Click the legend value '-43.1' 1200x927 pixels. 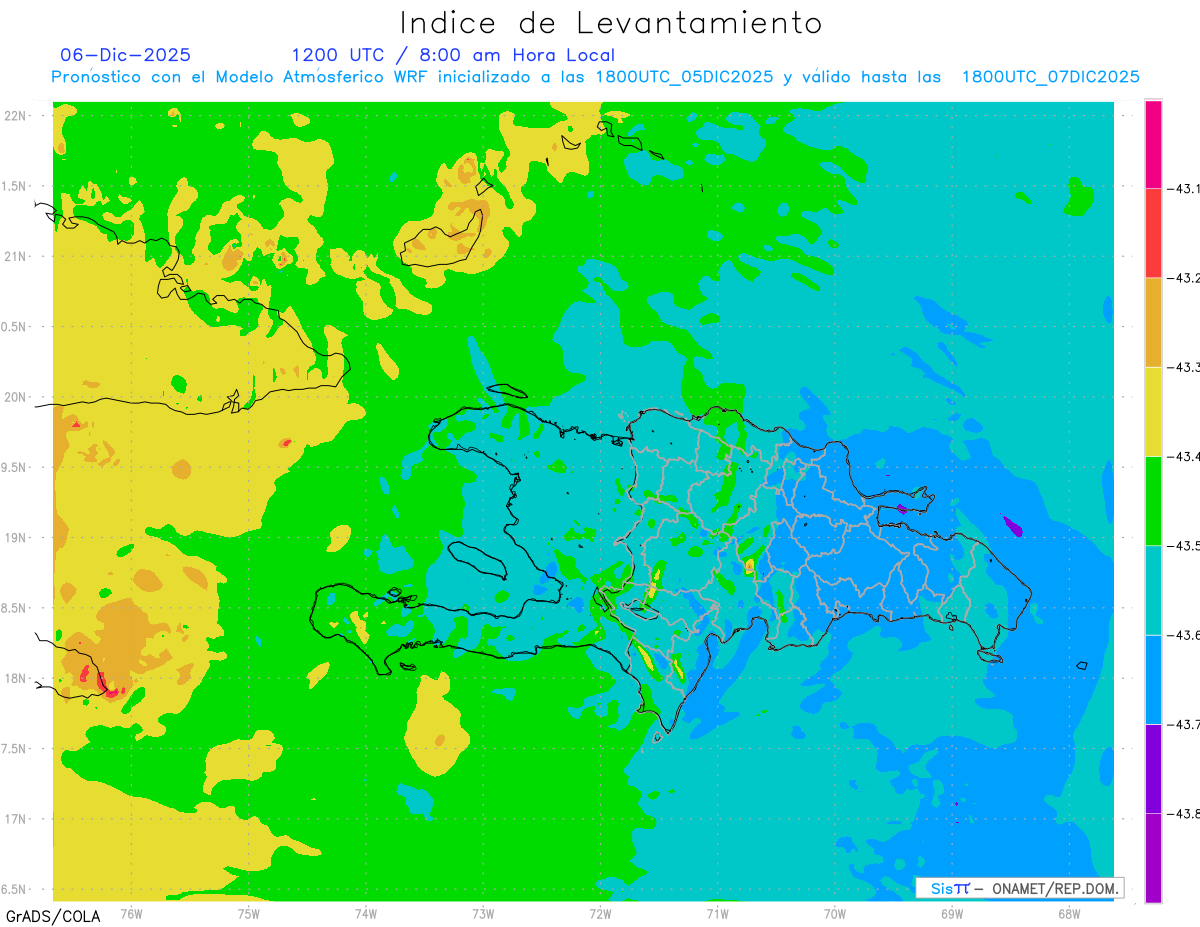(1185, 189)
